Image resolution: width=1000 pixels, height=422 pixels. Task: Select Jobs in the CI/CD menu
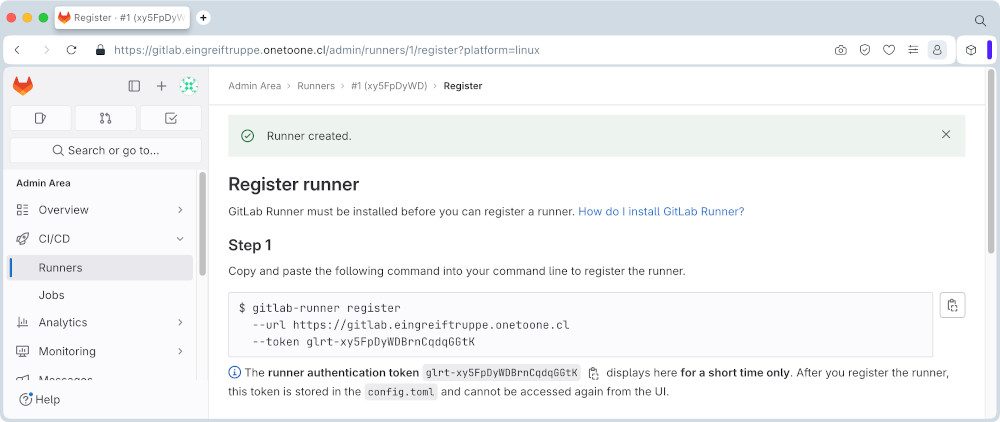(101, 295)
